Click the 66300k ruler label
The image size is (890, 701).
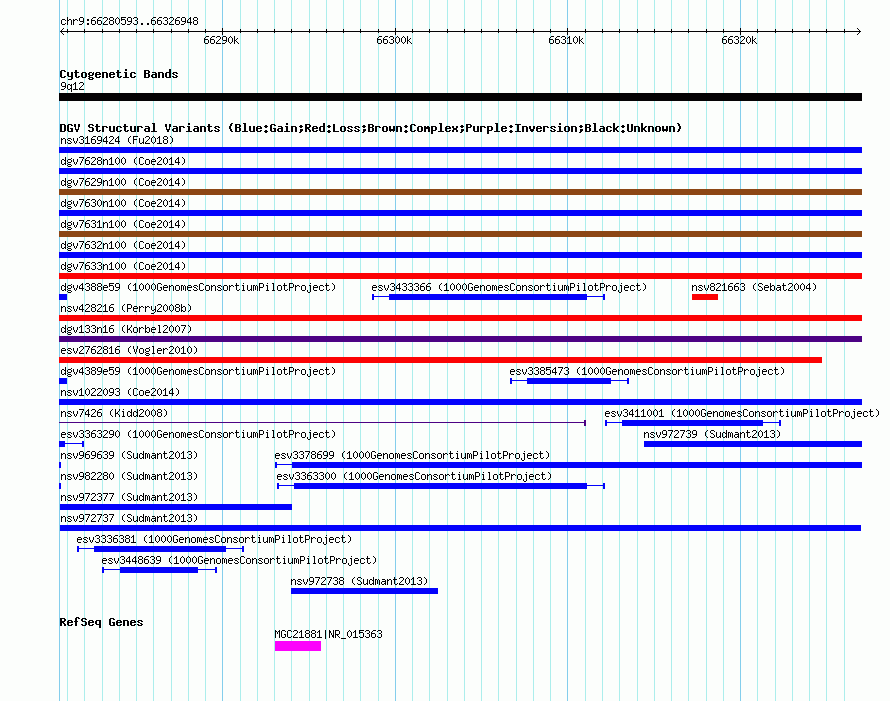click(394, 40)
